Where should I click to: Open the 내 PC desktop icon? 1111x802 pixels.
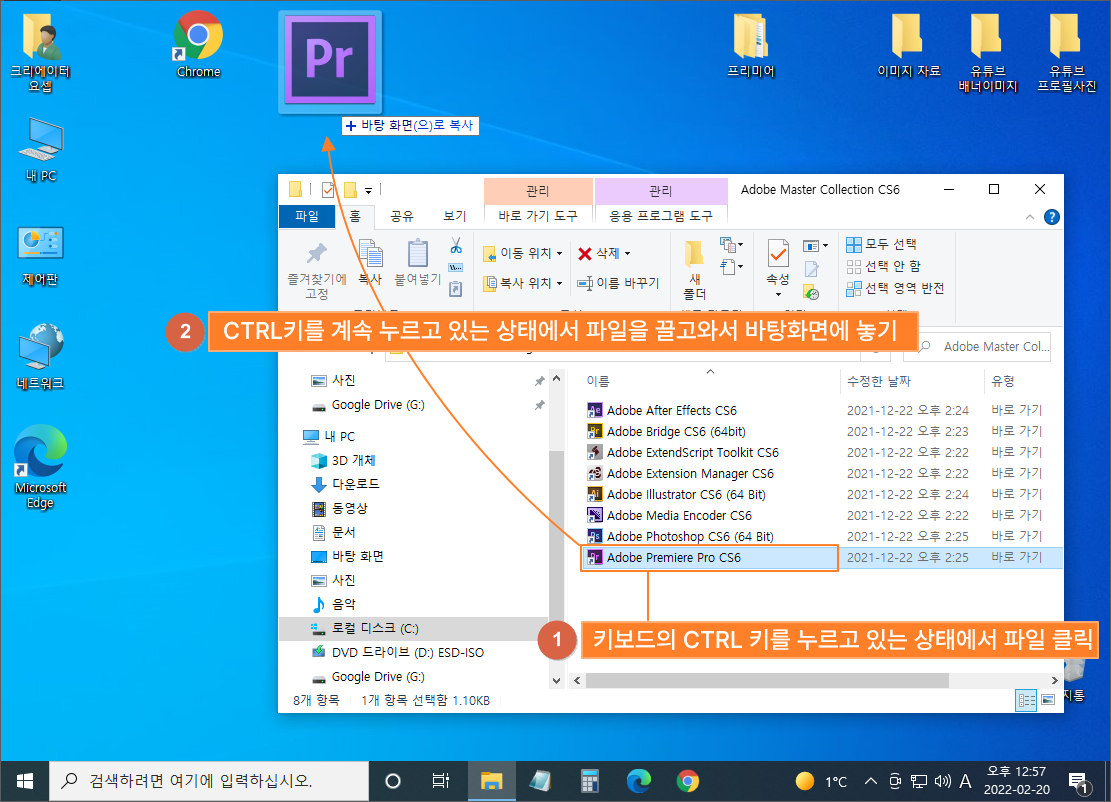click(x=40, y=149)
